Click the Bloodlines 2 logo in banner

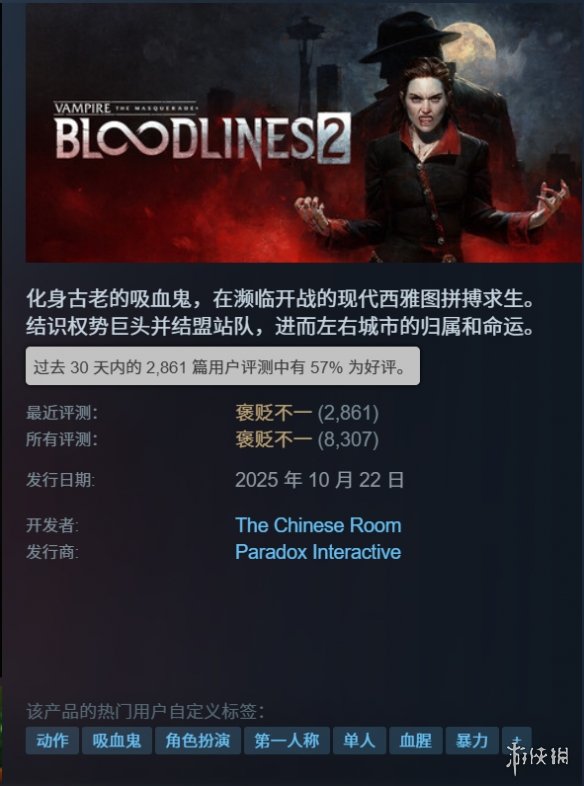[203, 134]
